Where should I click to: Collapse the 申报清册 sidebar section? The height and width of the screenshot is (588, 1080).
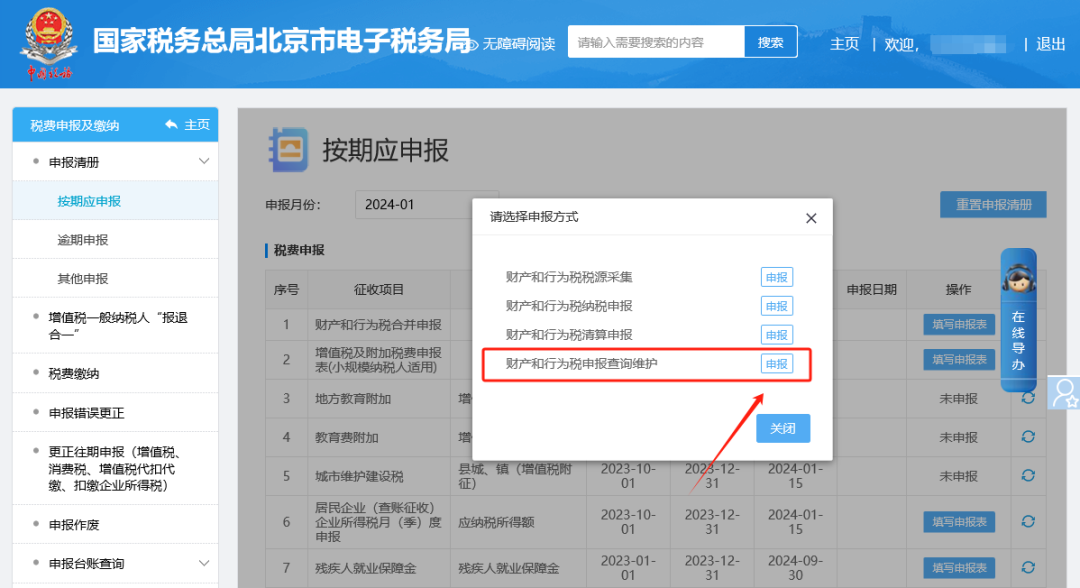204,162
